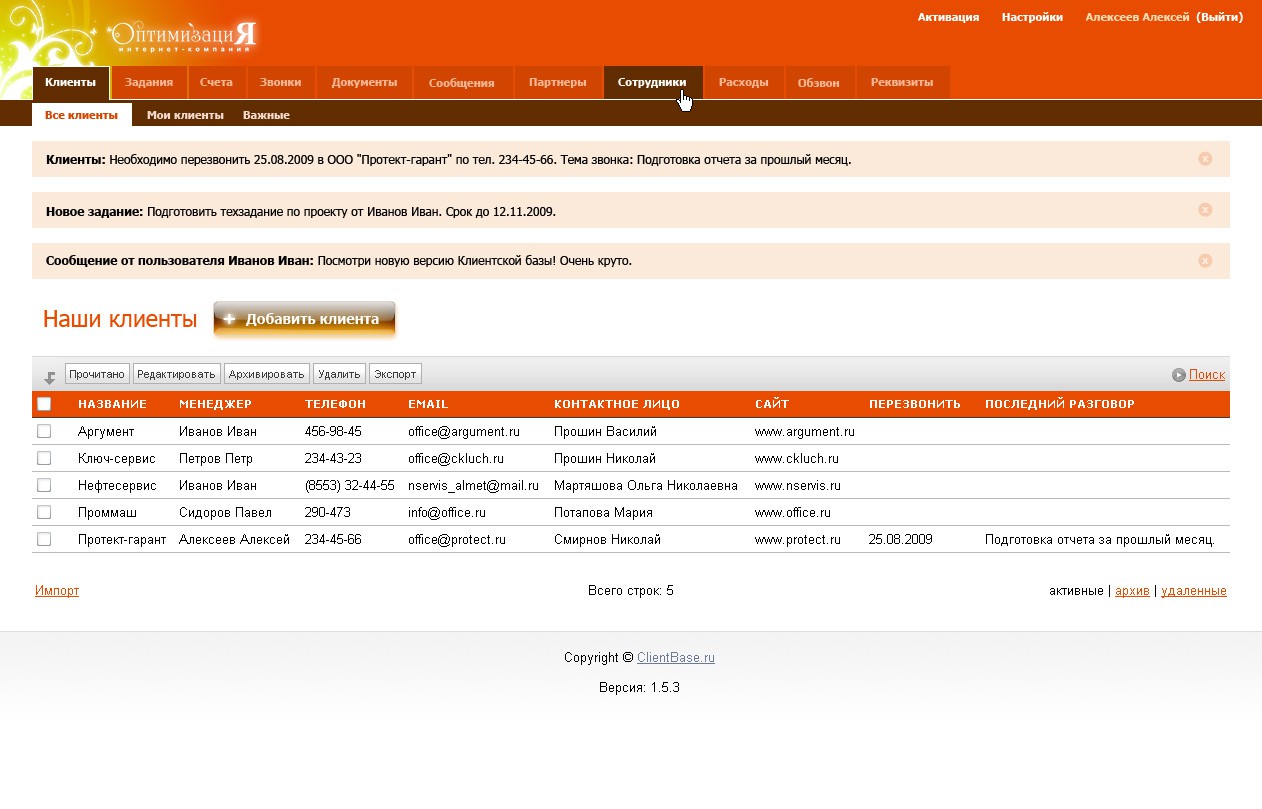Select the Протект-гарант row checkbox
Viewport: 1262px width, 809px height.
44,539
